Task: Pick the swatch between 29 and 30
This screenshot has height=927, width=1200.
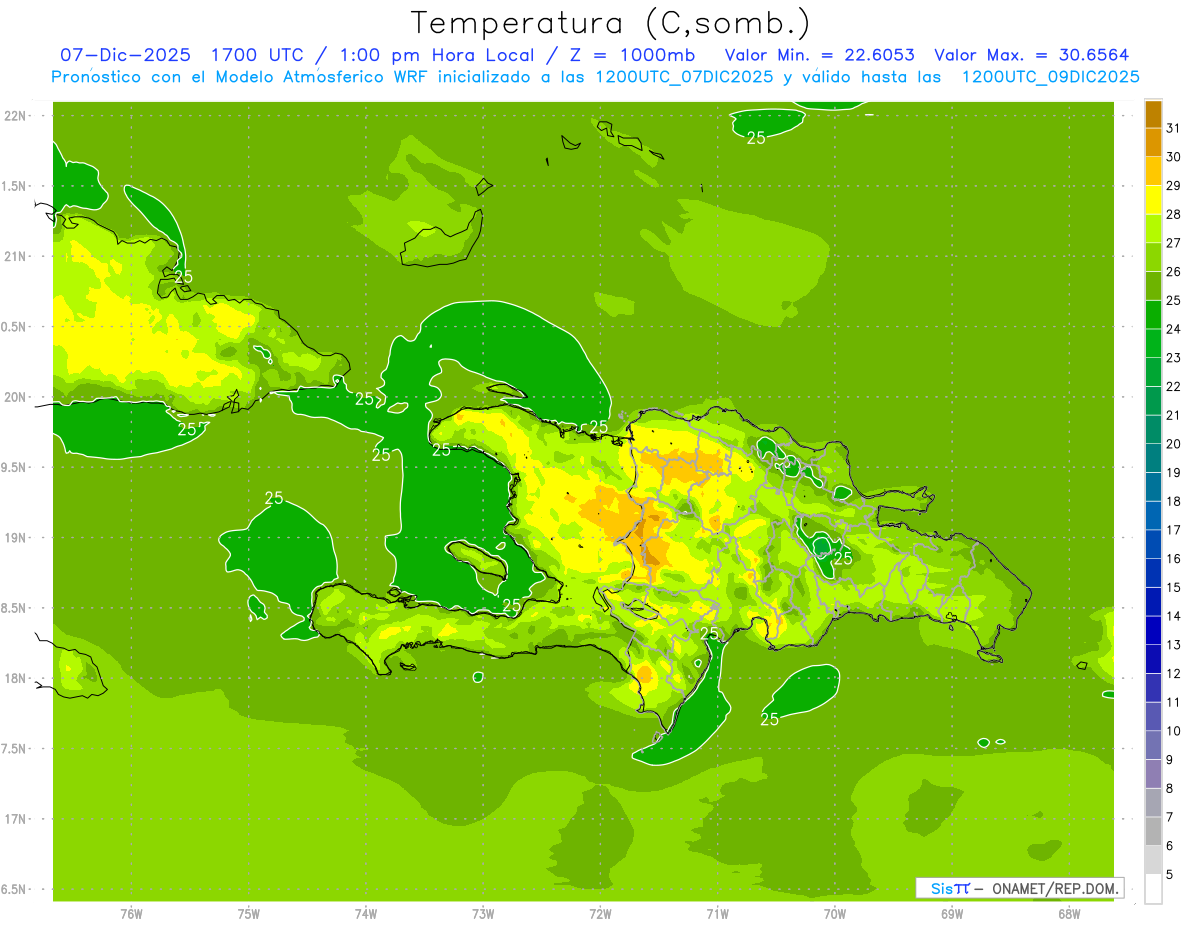Action: pyautogui.click(x=1153, y=171)
